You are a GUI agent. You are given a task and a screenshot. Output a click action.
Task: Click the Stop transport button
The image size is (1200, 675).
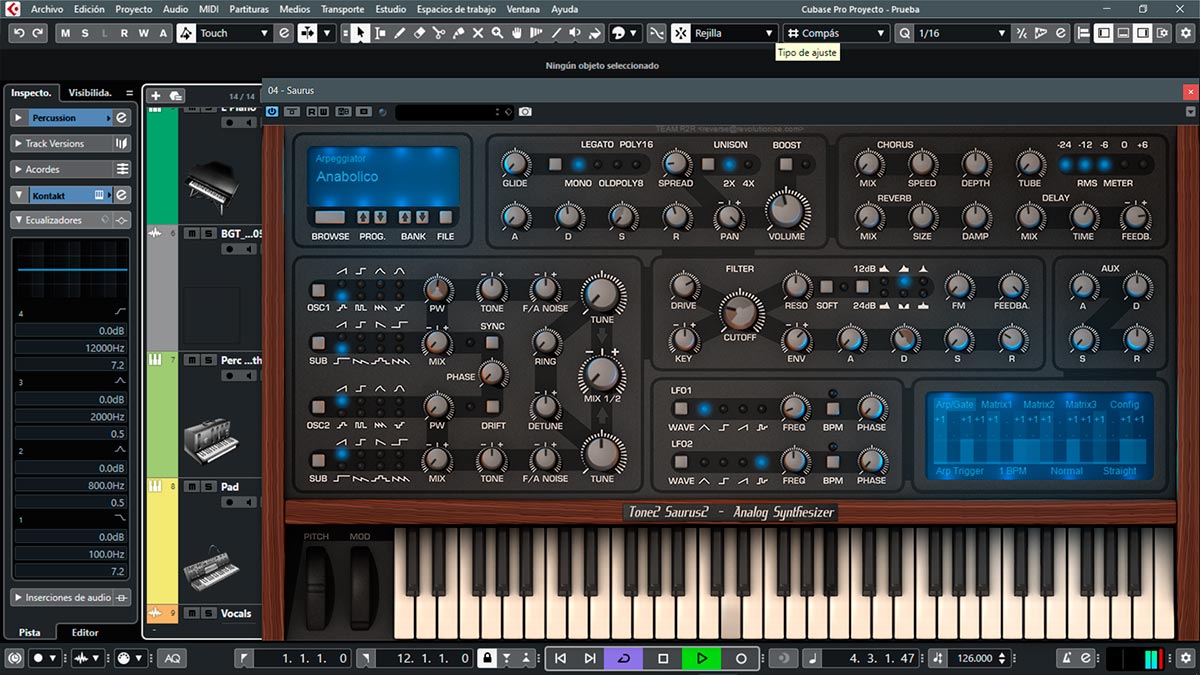663,658
